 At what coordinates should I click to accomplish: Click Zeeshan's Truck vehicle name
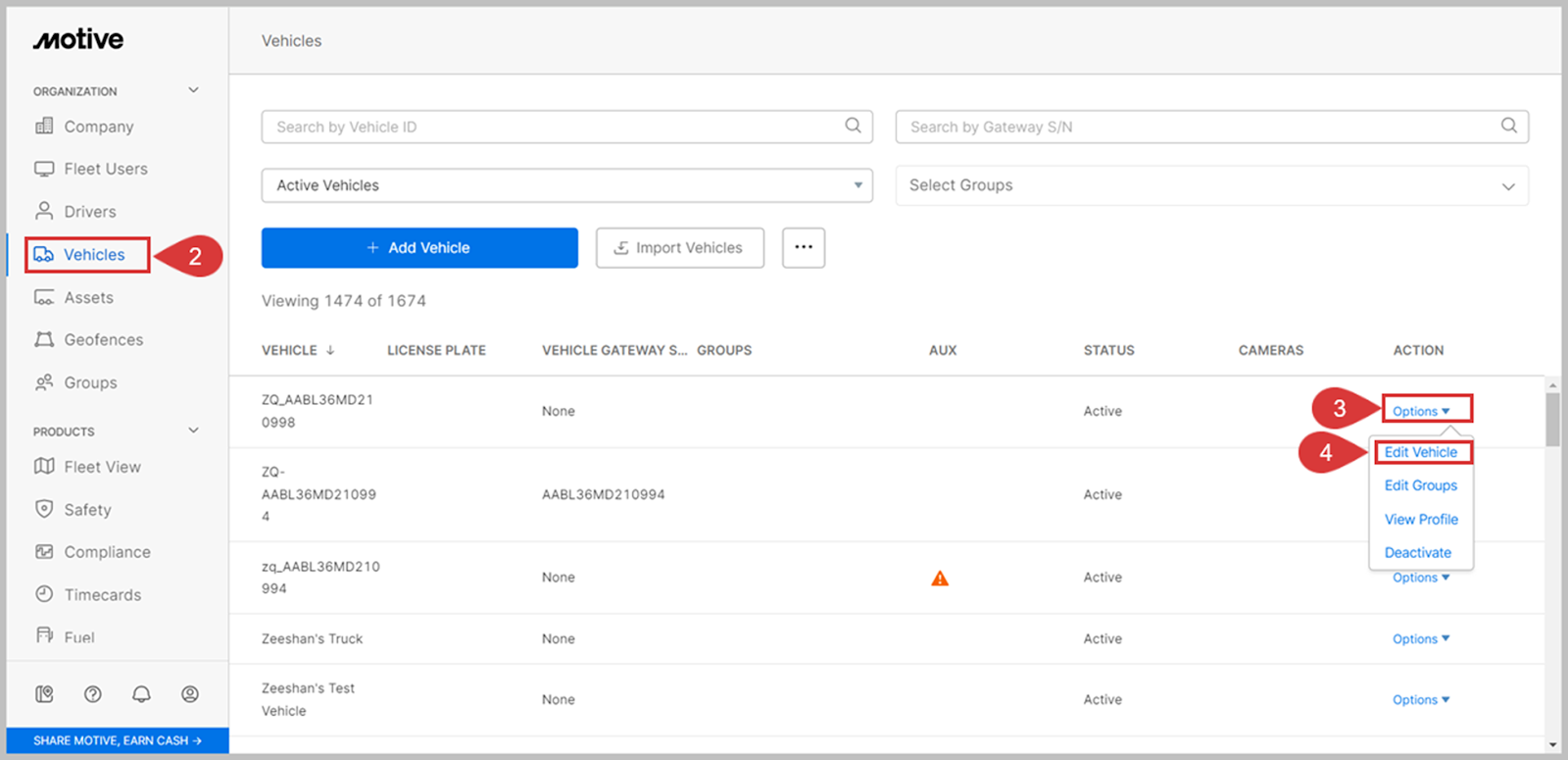tap(312, 638)
